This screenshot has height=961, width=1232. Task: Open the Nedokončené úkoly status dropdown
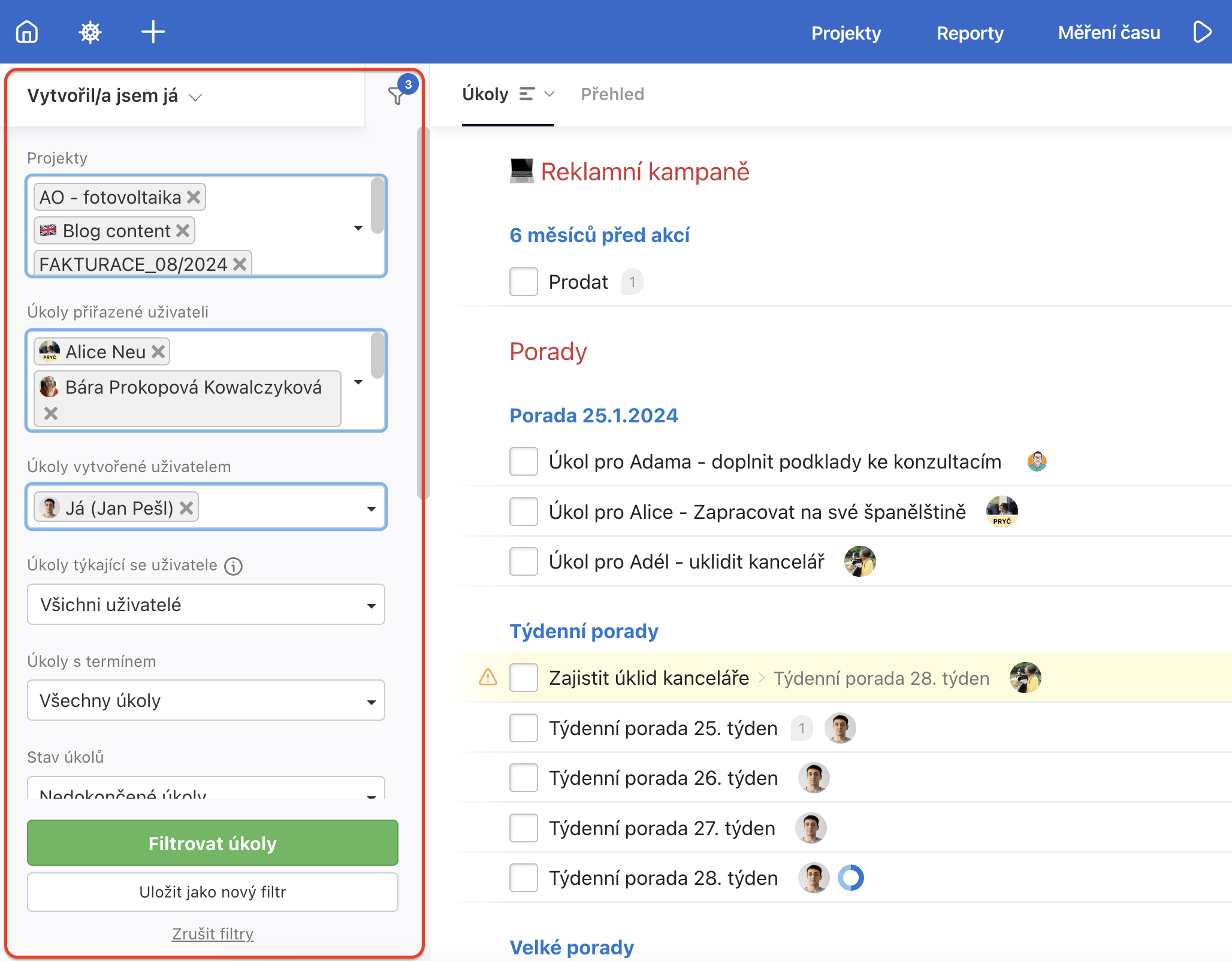point(206,788)
